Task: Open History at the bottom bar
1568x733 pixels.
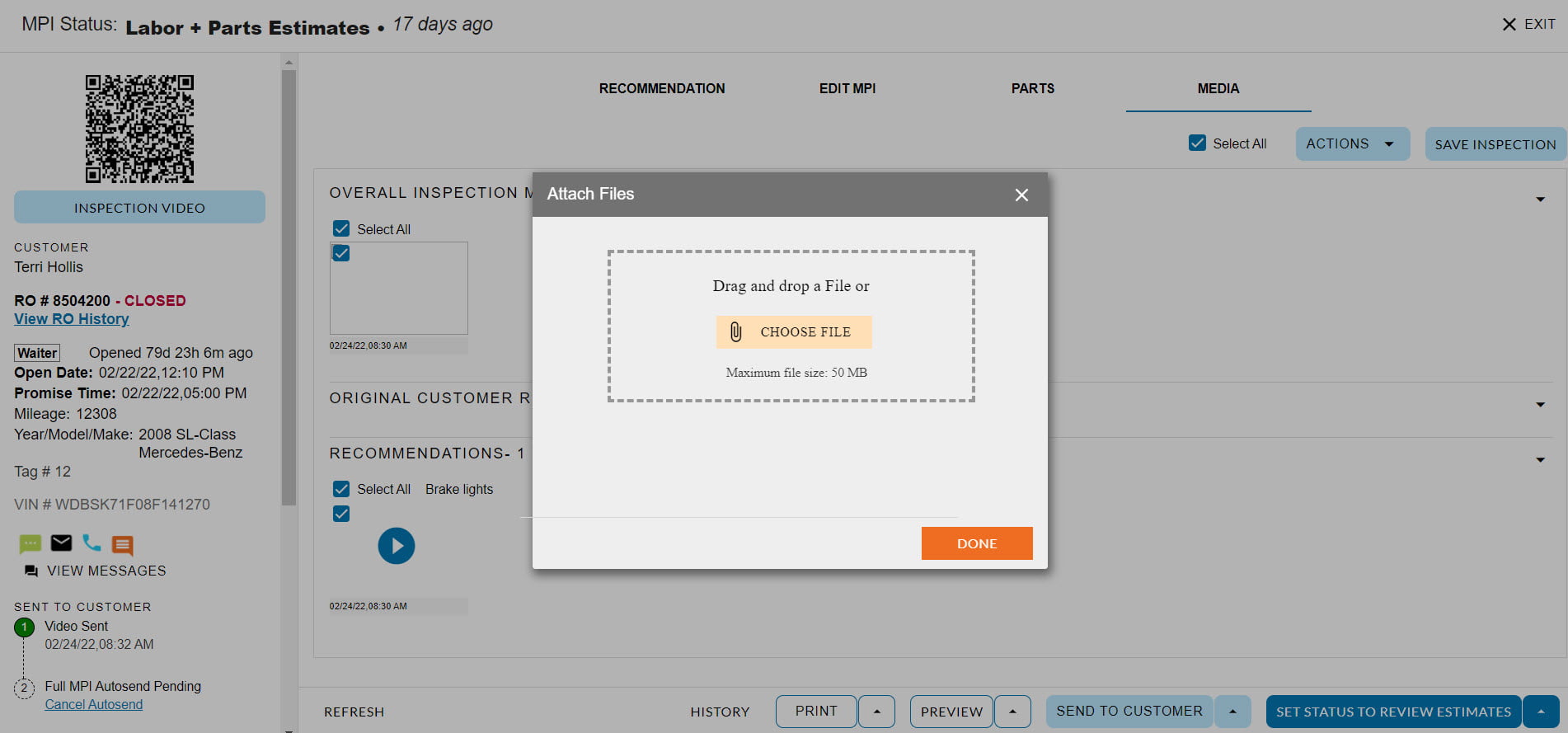Action: click(720, 712)
